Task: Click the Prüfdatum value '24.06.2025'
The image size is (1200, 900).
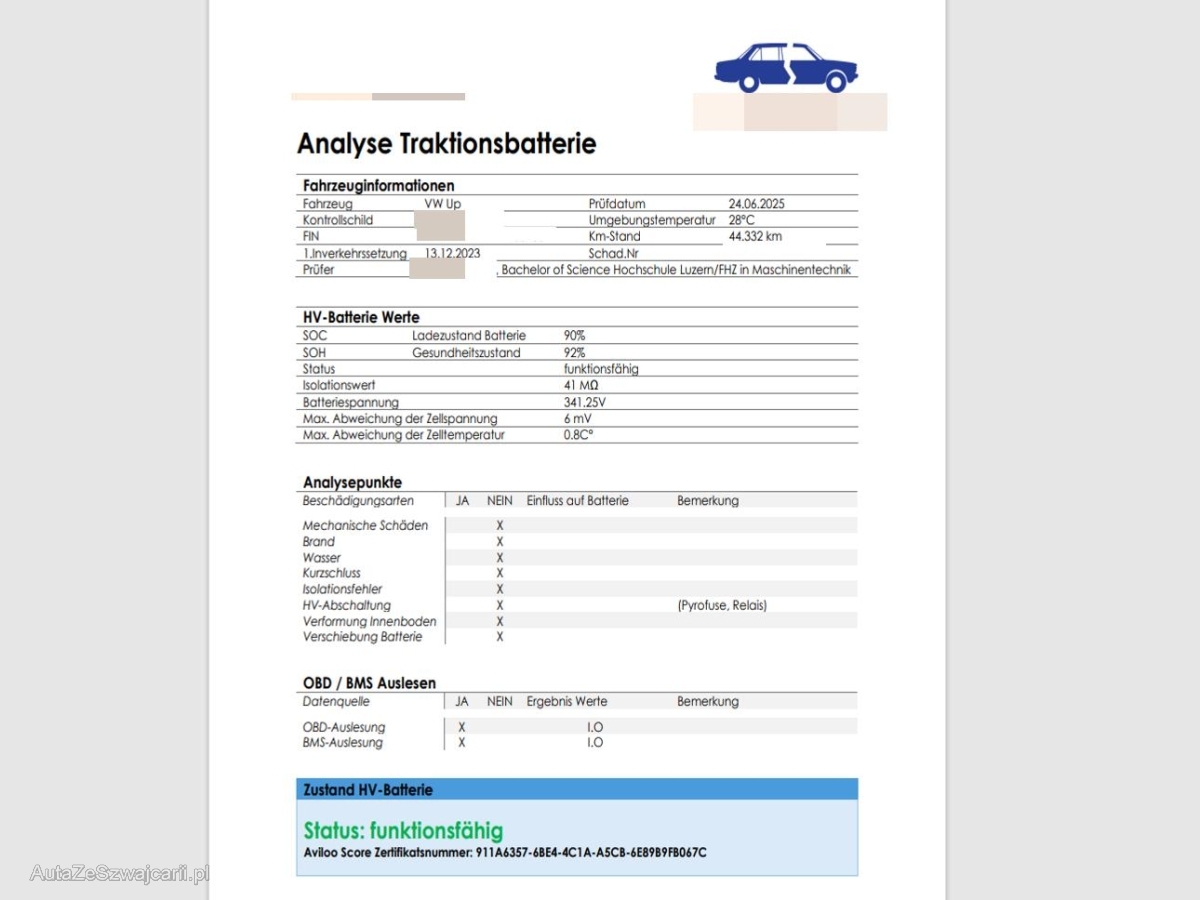Action: click(757, 204)
